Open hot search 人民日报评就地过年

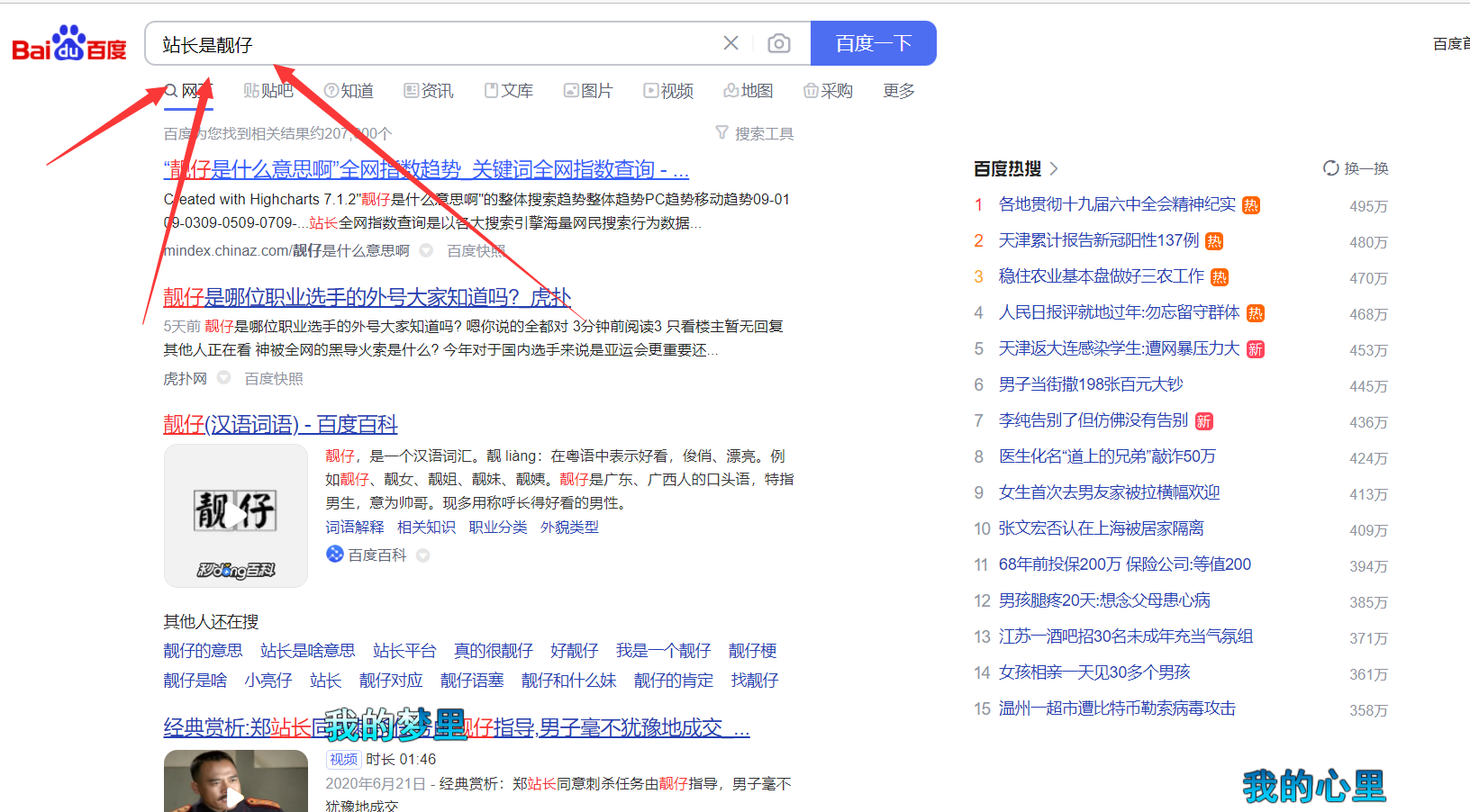(x=1120, y=312)
